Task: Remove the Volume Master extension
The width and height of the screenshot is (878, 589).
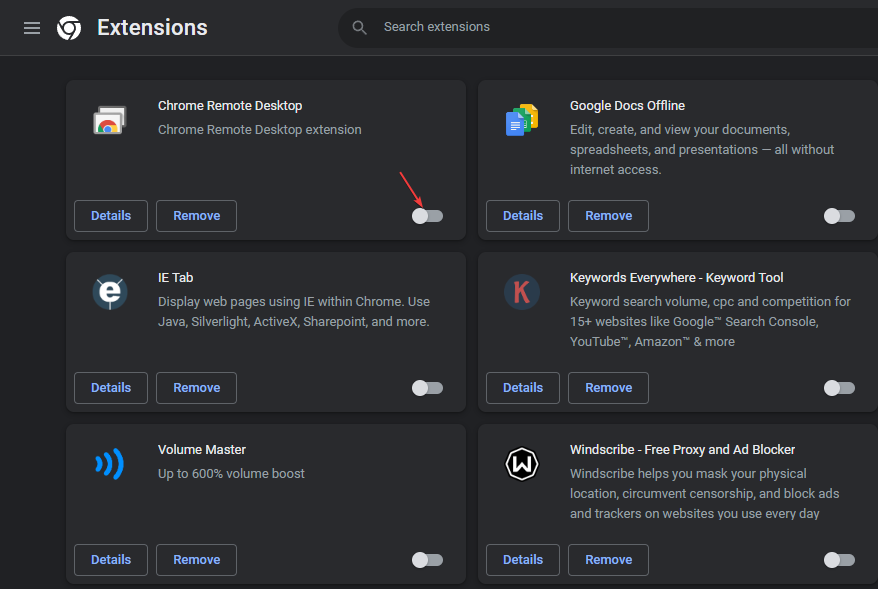Action: point(196,560)
